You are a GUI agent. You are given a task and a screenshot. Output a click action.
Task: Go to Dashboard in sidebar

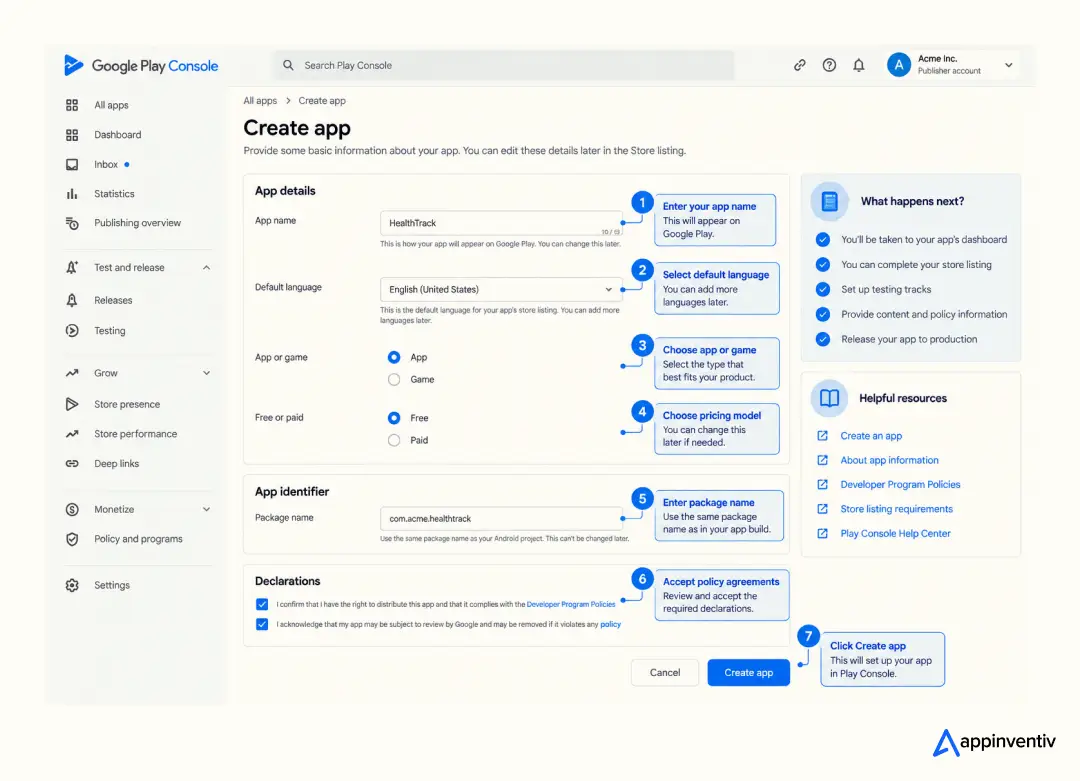118,134
